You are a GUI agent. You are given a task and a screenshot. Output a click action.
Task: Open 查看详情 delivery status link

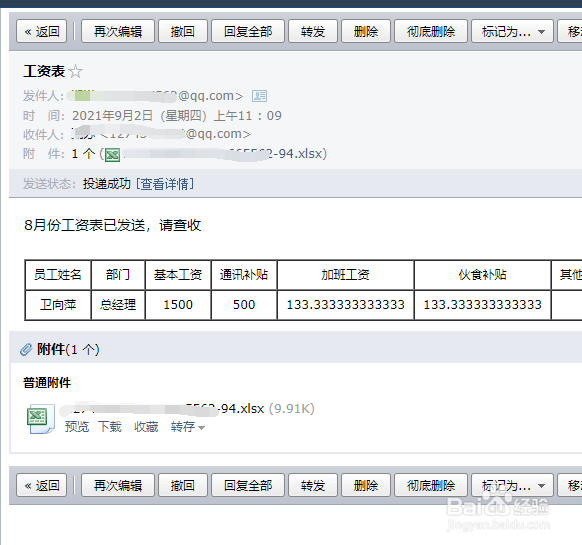[x=165, y=184]
